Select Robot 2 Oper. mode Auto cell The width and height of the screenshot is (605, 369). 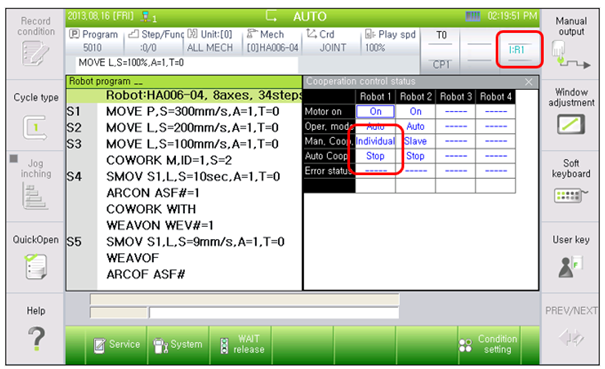pyautogui.click(x=416, y=127)
